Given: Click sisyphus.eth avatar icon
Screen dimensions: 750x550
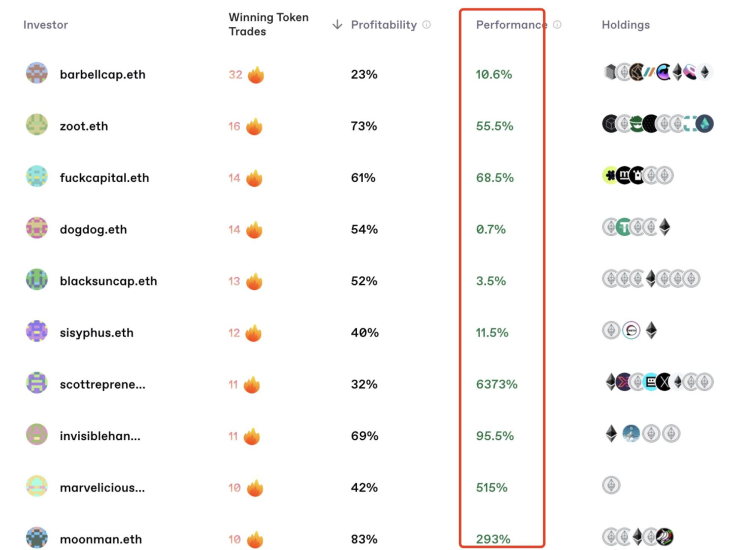Looking at the screenshot, I should point(37,332).
